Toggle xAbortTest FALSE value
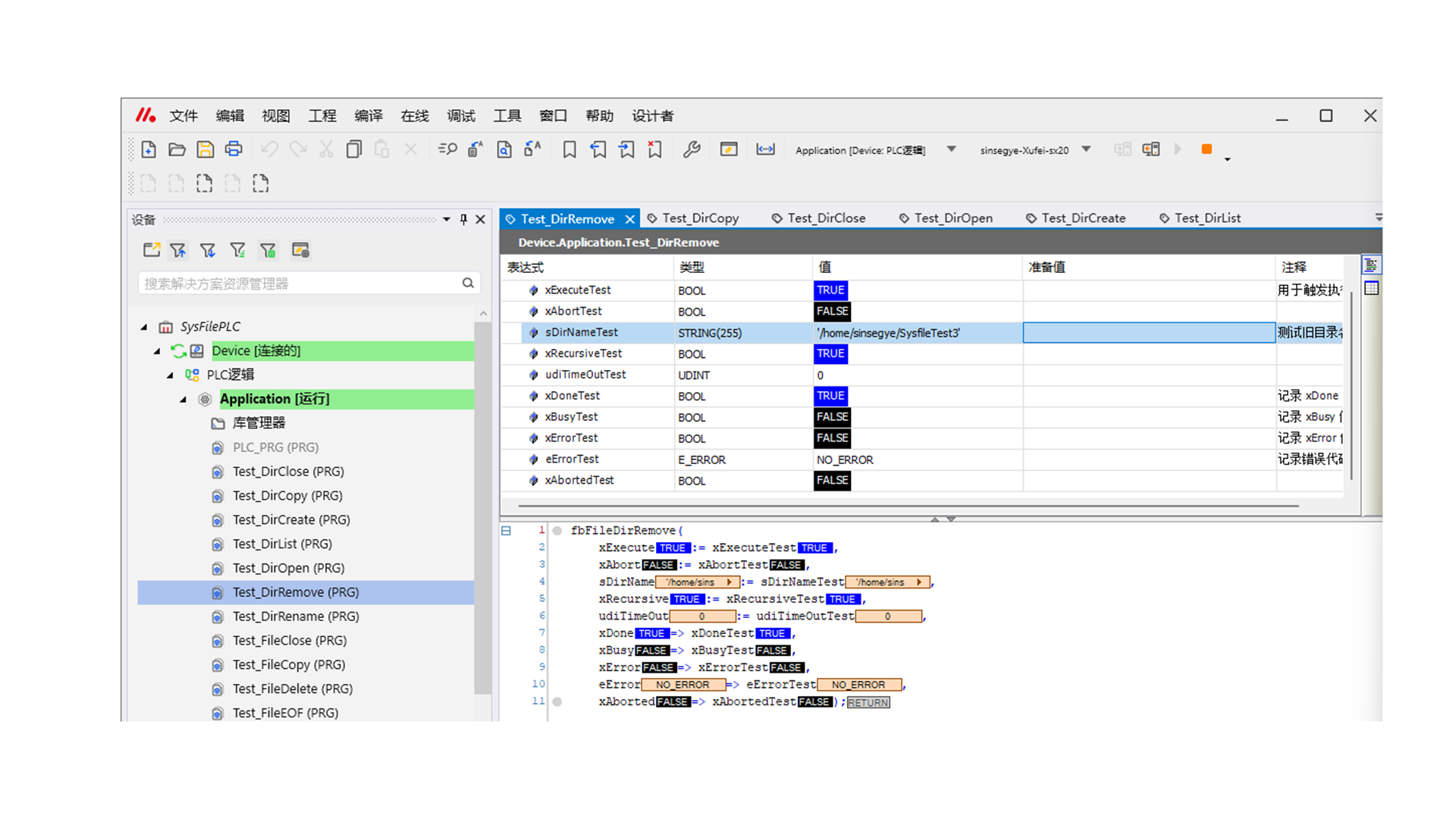Screen dimensions: 1456x819 click(x=832, y=312)
